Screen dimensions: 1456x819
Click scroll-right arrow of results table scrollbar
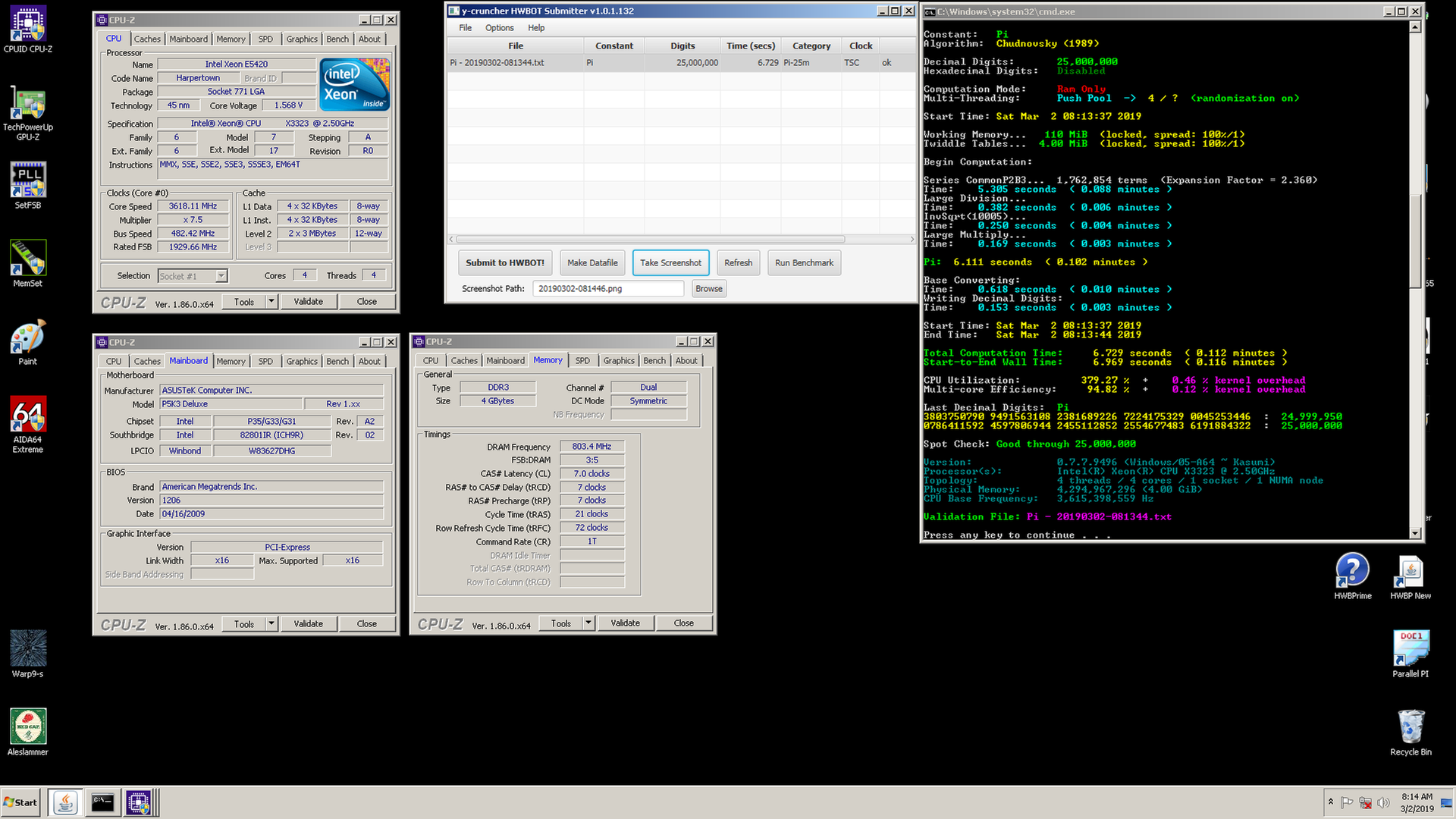(x=912, y=240)
